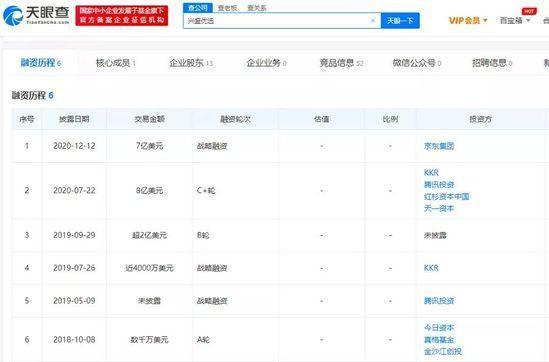Click the 交易金额 column header
Screen dimensions: 549x362
(x=150, y=119)
